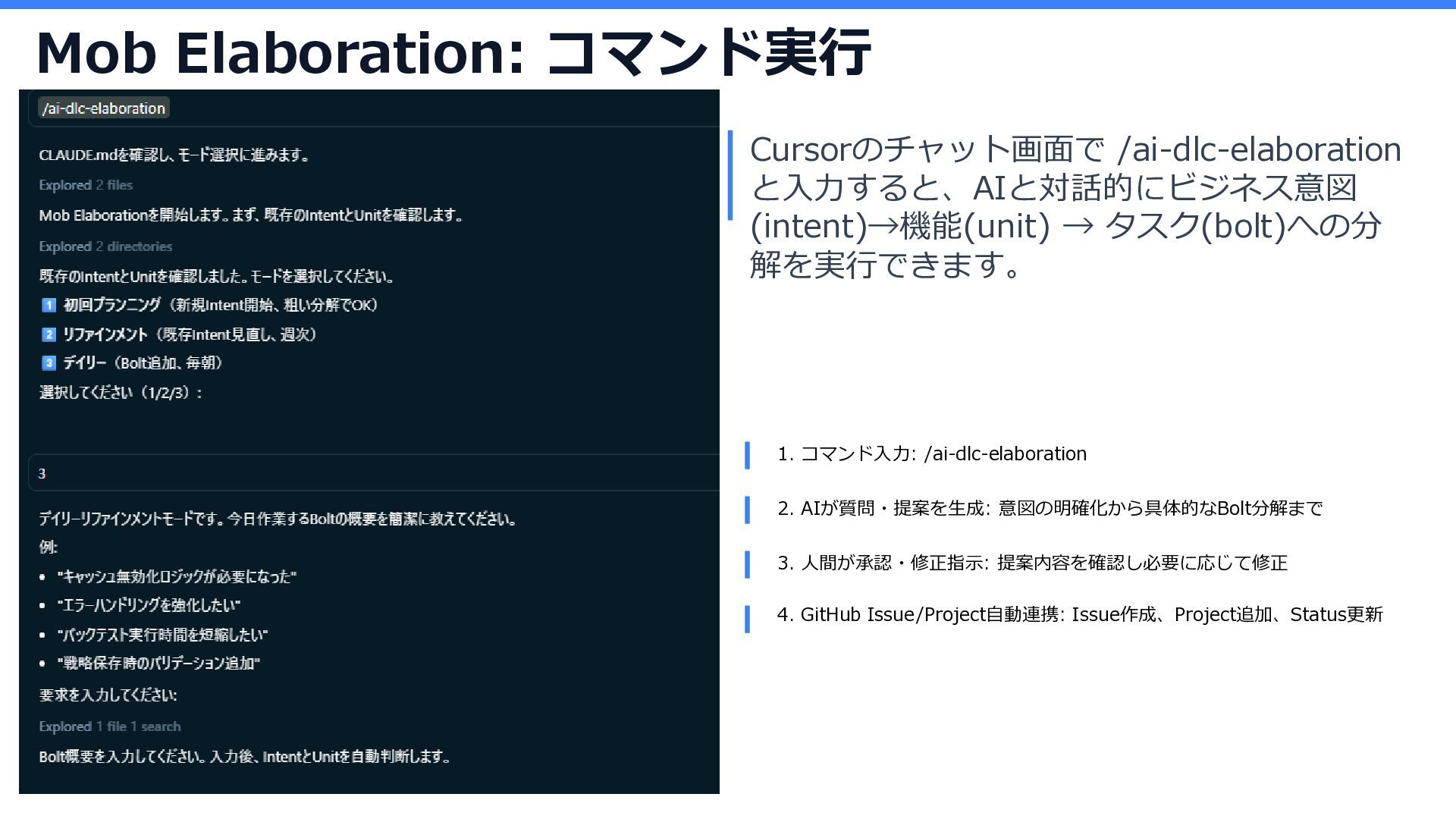Viewport: 1456px width, 819px height.
Task: Click the number 1 emoji icon
Action: 49,305
